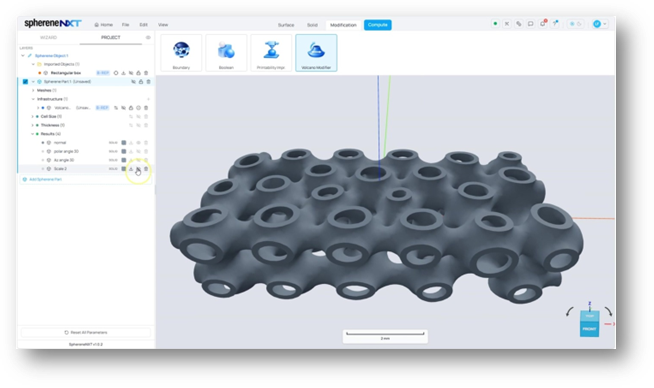Open the chat bubble icon in top bar
Screen dimensions: 654x388
[531, 24]
